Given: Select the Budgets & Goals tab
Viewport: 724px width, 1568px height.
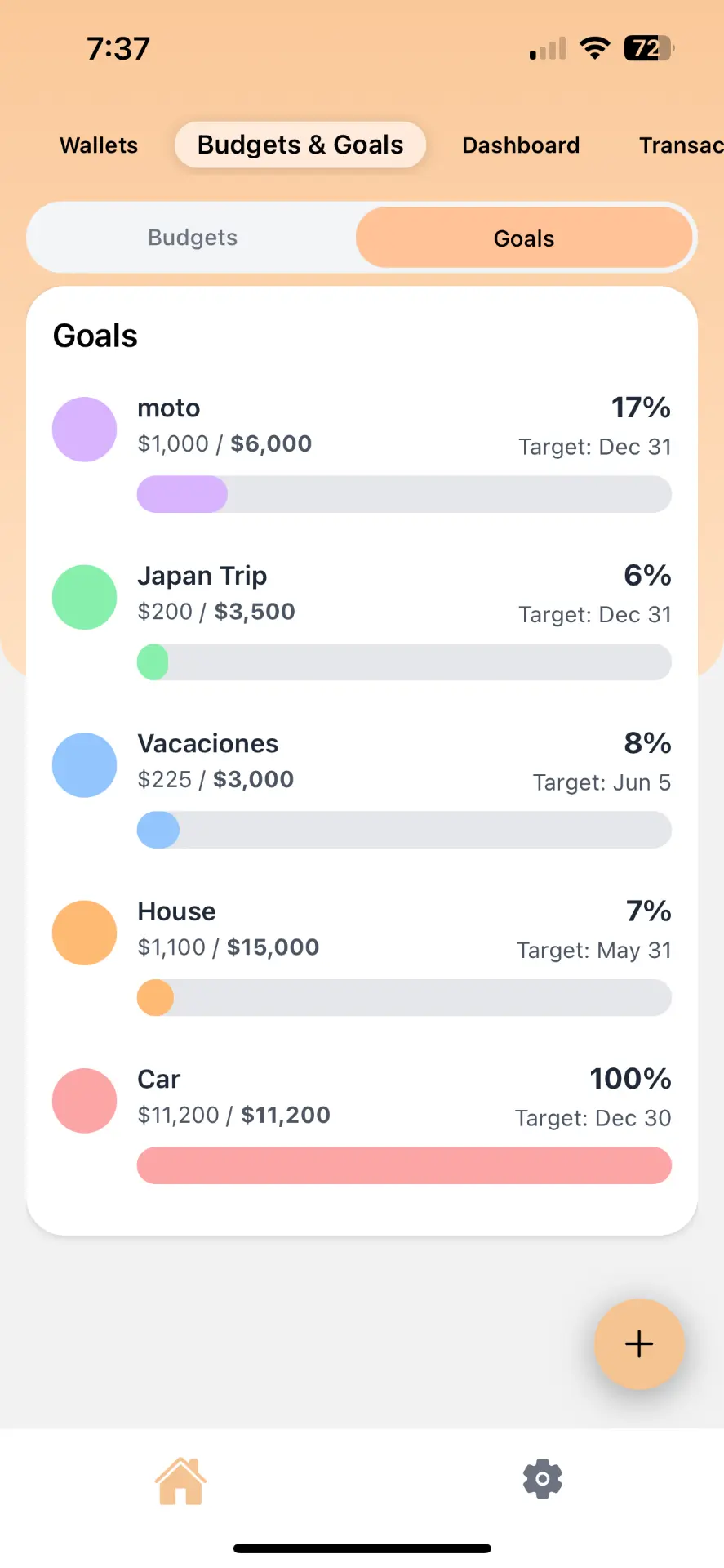Looking at the screenshot, I should pos(300,145).
